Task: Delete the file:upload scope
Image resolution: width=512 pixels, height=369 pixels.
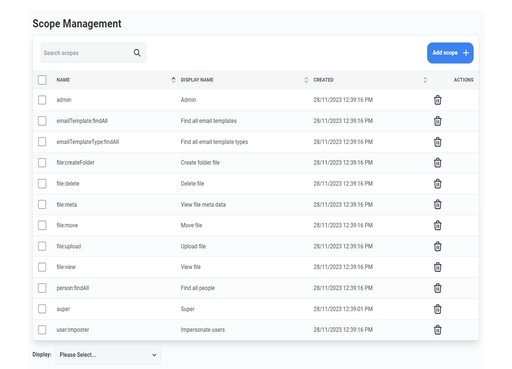Action: pos(438,246)
